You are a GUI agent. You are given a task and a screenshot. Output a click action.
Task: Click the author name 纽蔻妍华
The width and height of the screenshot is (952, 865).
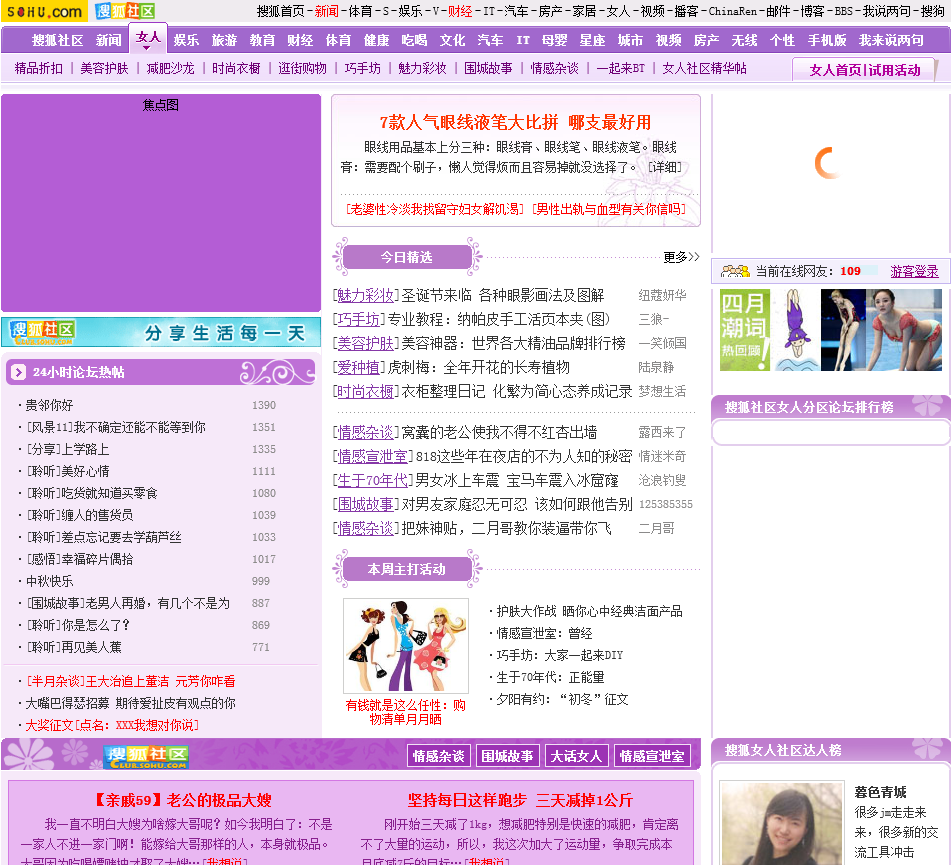click(662, 296)
